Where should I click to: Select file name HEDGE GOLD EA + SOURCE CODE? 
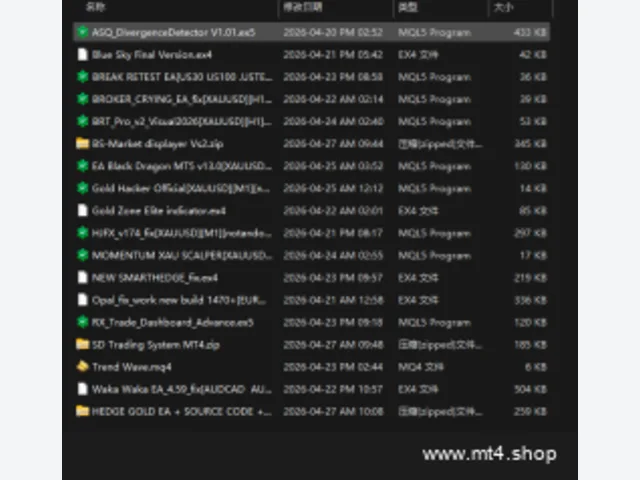pyautogui.click(x=182, y=411)
